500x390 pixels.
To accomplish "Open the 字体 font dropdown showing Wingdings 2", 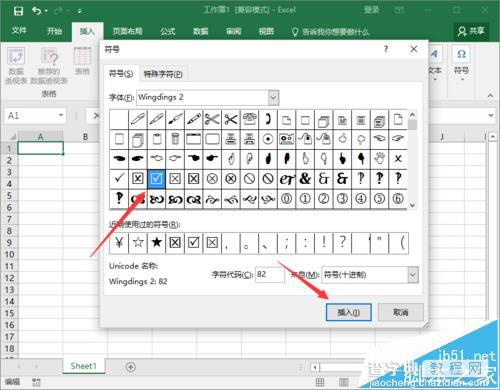I will pyautogui.click(x=273, y=98).
